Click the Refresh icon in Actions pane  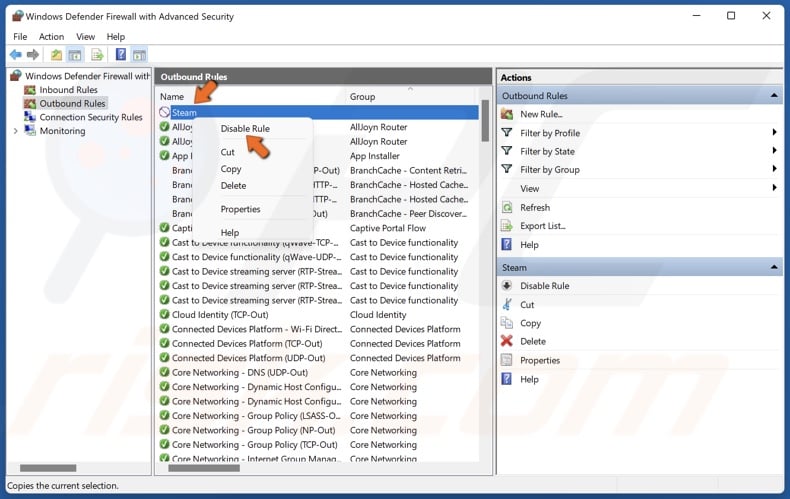[507, 207]
